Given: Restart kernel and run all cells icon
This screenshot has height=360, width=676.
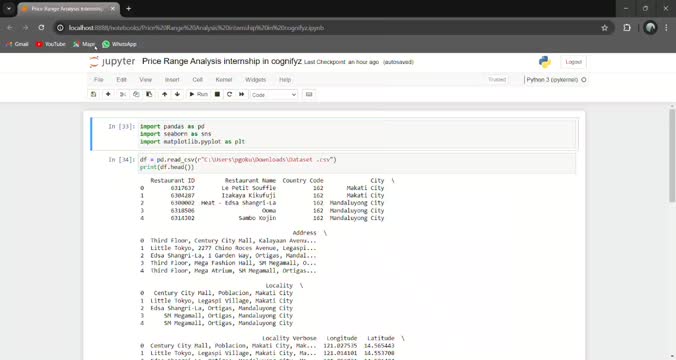Looking at the screenshot, I should [x=241, y=94].
